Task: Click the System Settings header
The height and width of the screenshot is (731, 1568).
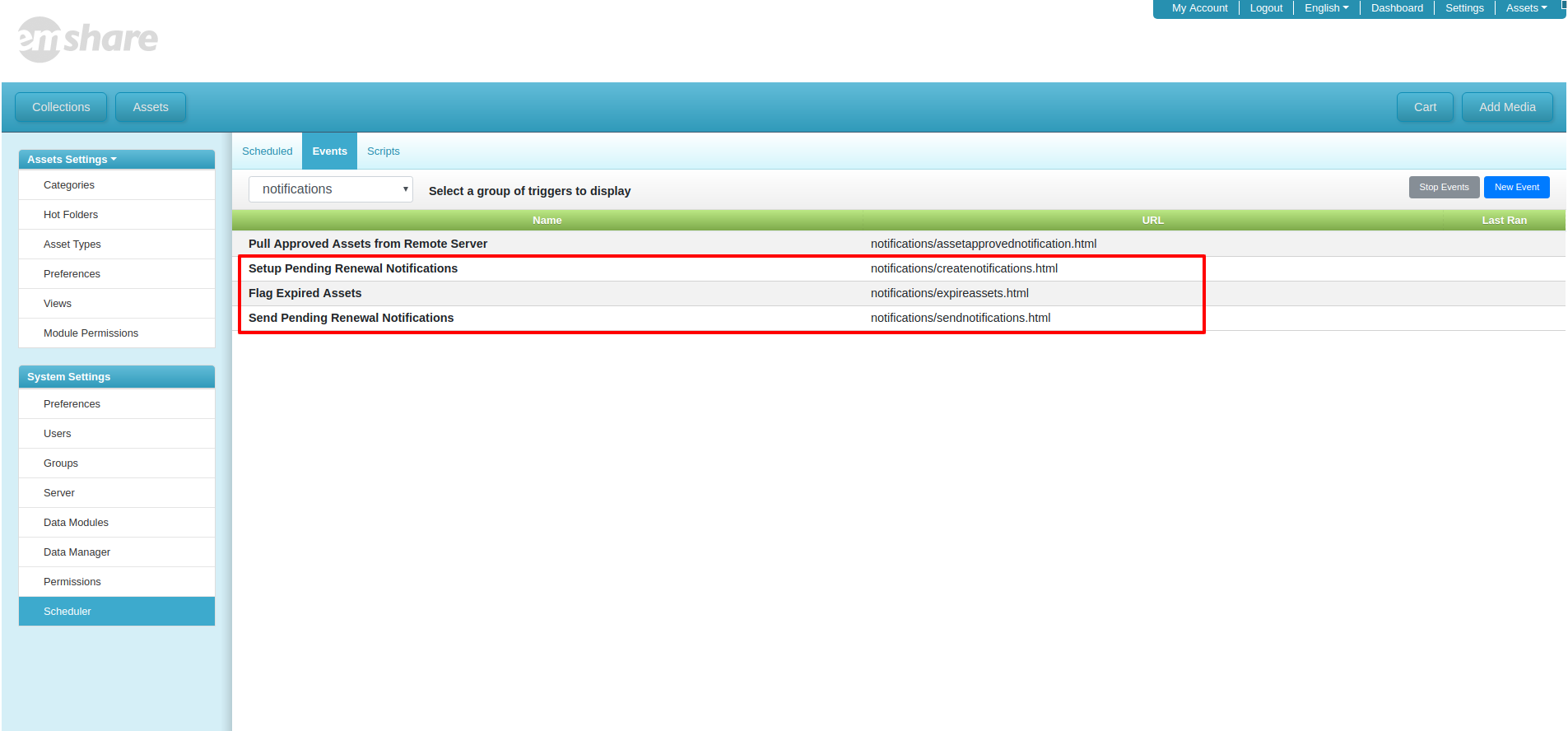Action: coord(117,376)
